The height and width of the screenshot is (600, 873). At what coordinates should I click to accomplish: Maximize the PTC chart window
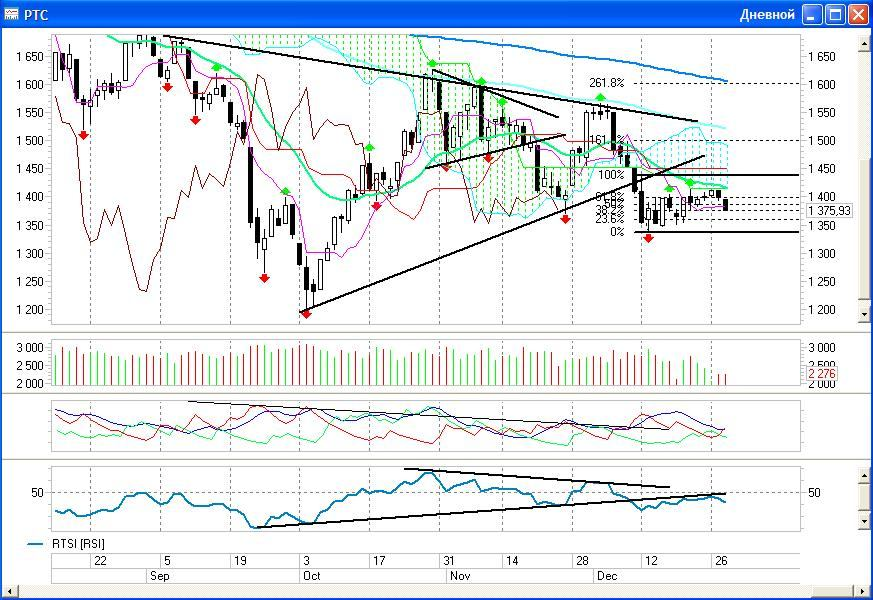835,14
